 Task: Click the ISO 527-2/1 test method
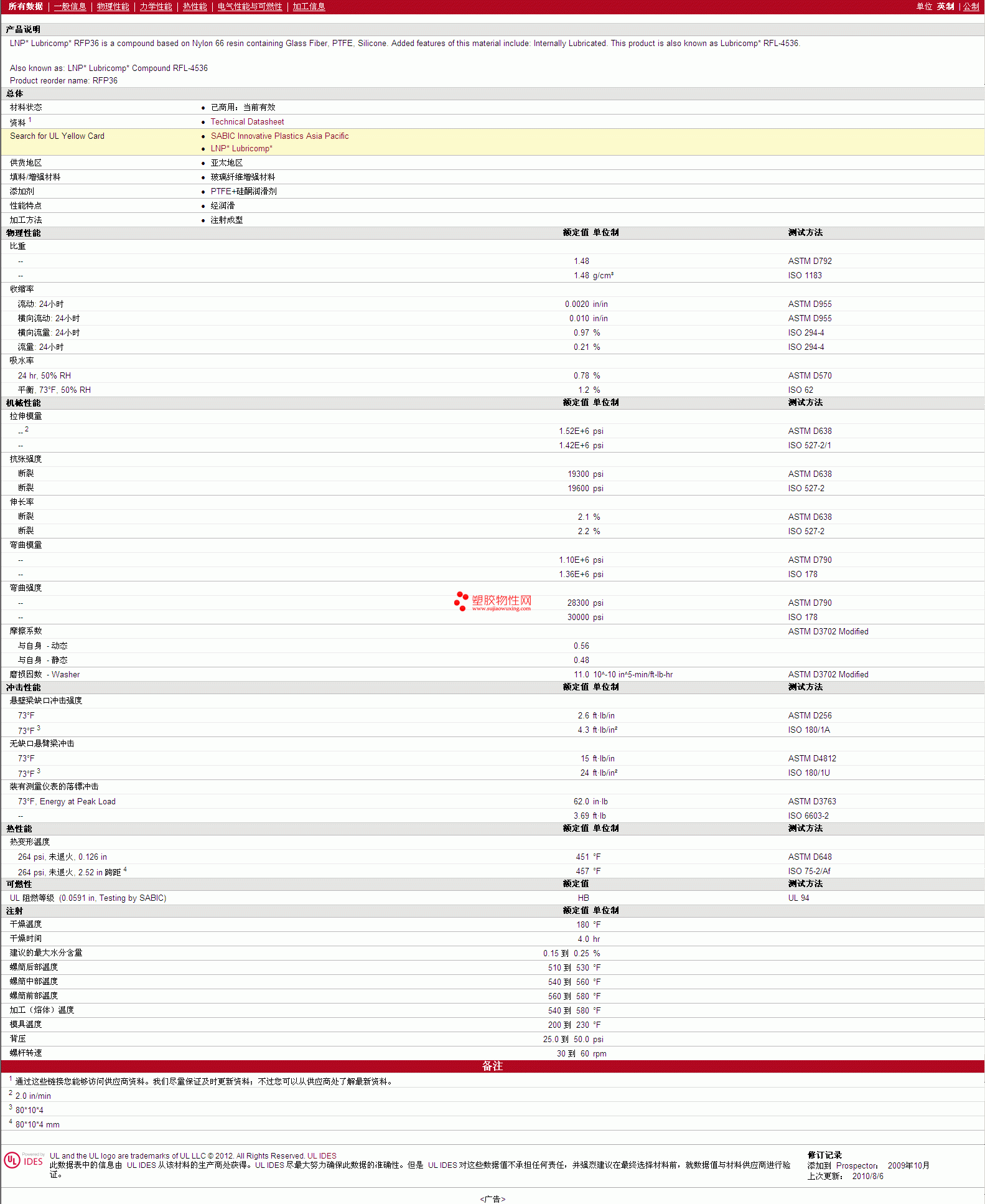click(x=809, y=446)
